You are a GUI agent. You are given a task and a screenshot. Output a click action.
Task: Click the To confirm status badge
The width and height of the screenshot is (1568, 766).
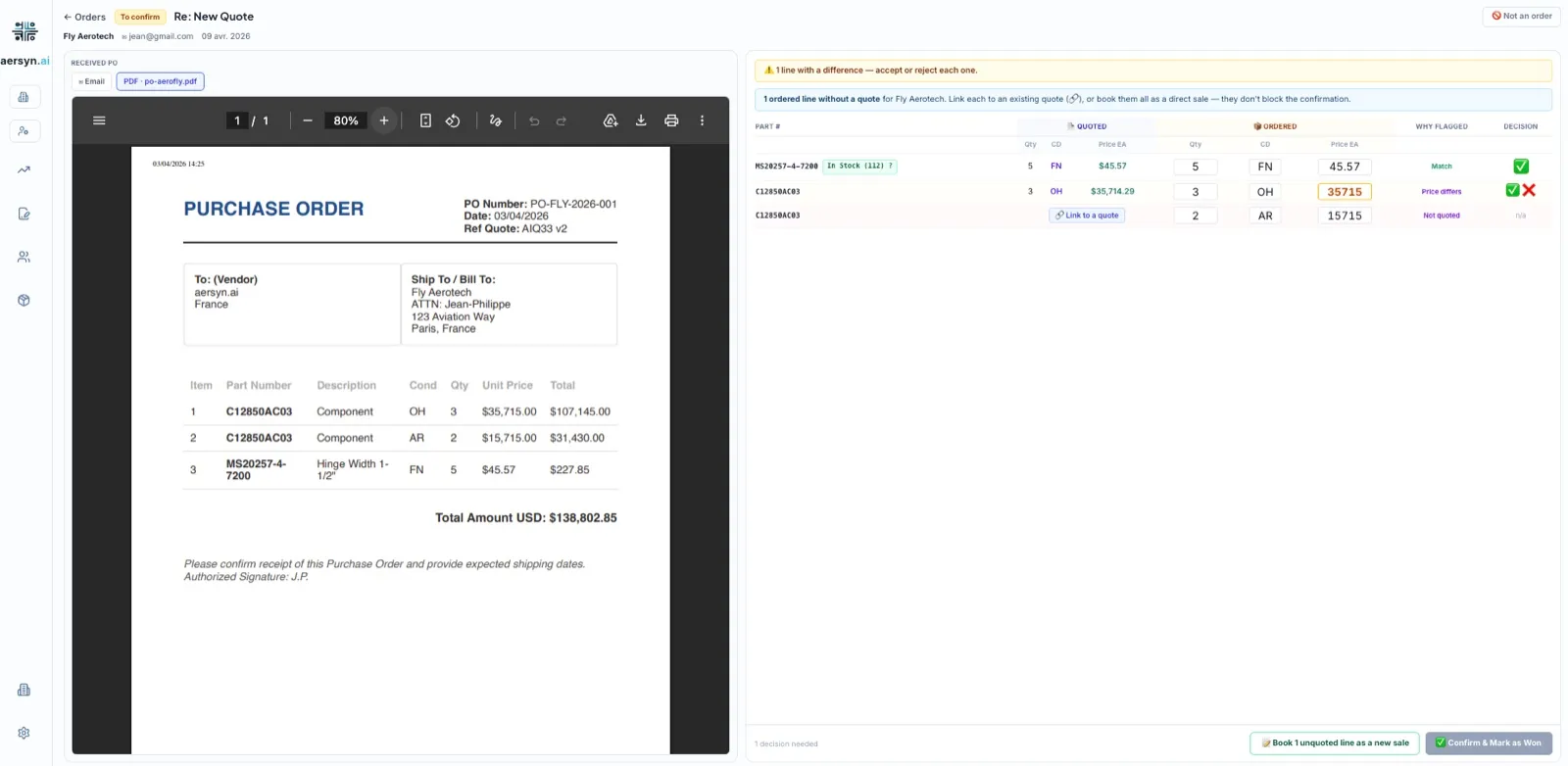[x=140, y=17]
